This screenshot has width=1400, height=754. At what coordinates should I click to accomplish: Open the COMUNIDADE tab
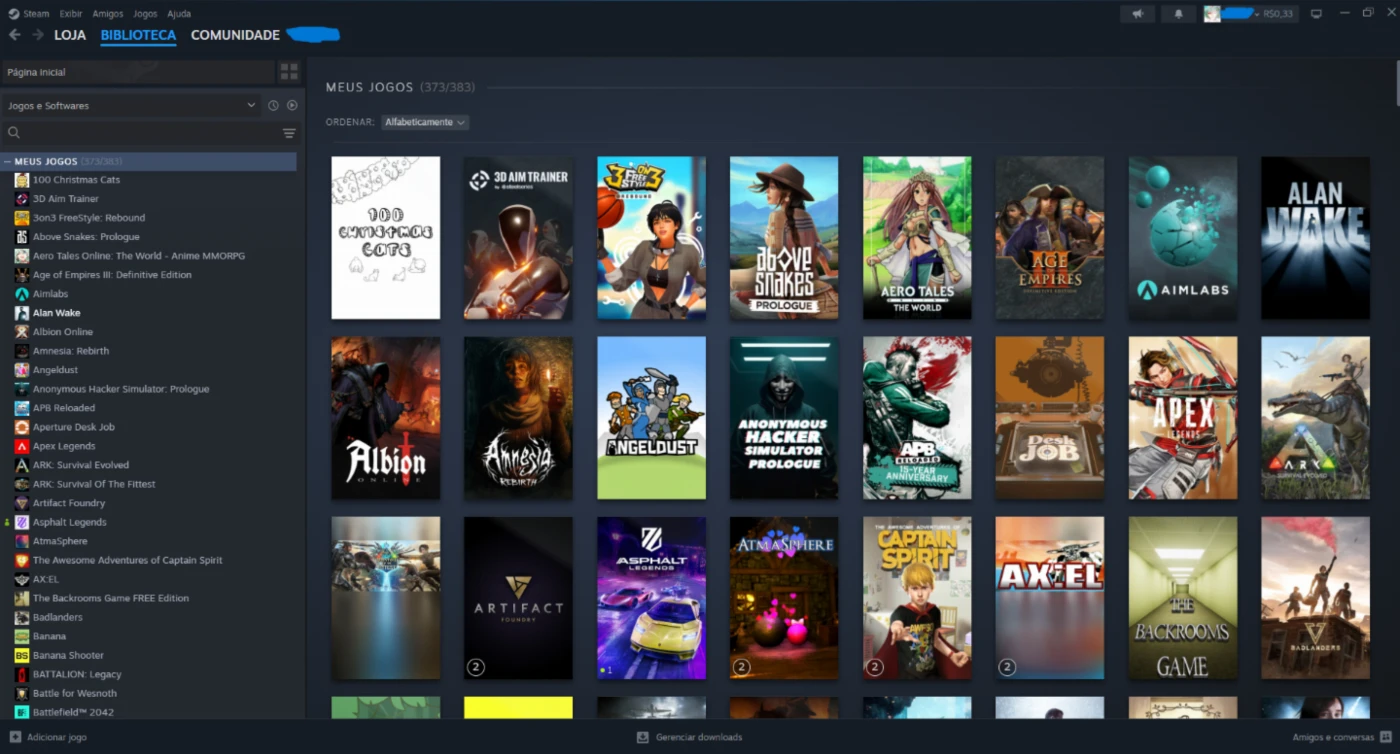pyautogui.click(x=235, y=35)
